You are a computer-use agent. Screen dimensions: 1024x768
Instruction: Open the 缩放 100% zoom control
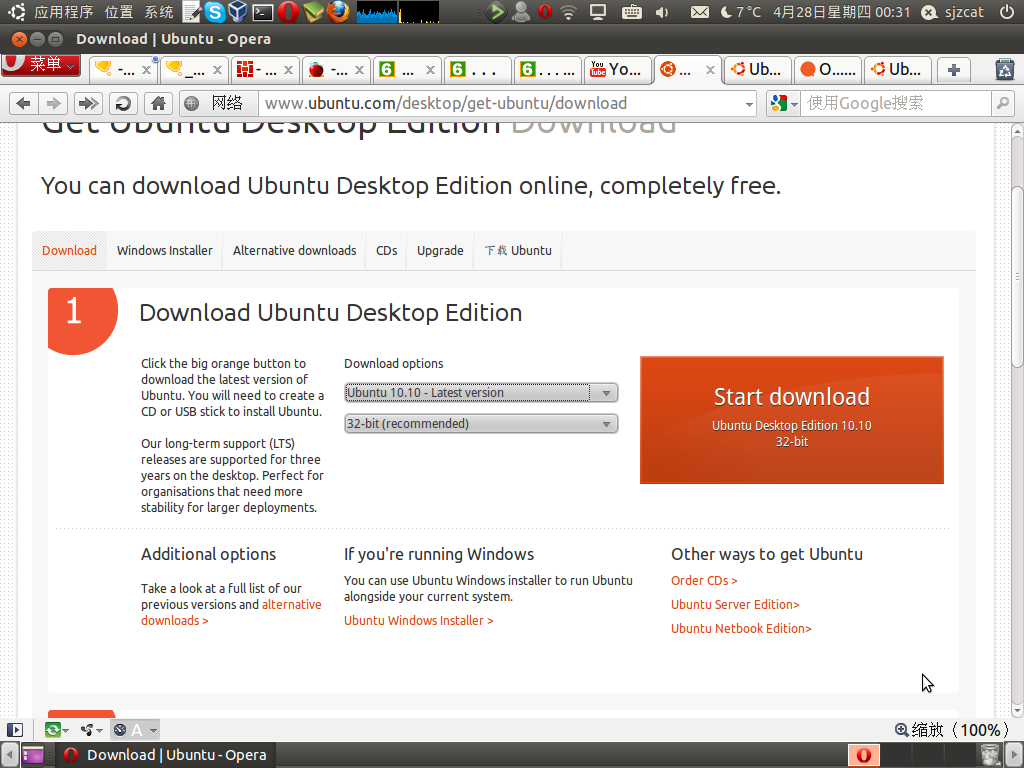[951, 730]
